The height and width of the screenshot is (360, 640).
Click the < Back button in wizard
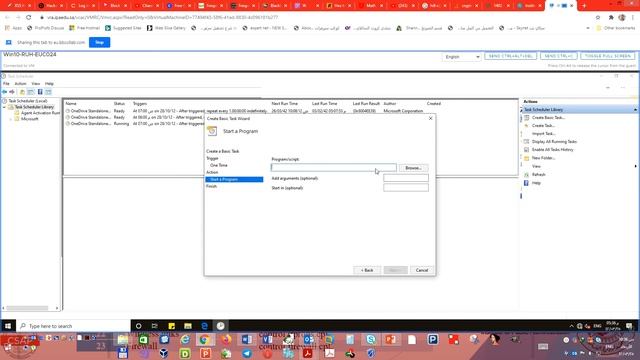[x=367, y=270]
